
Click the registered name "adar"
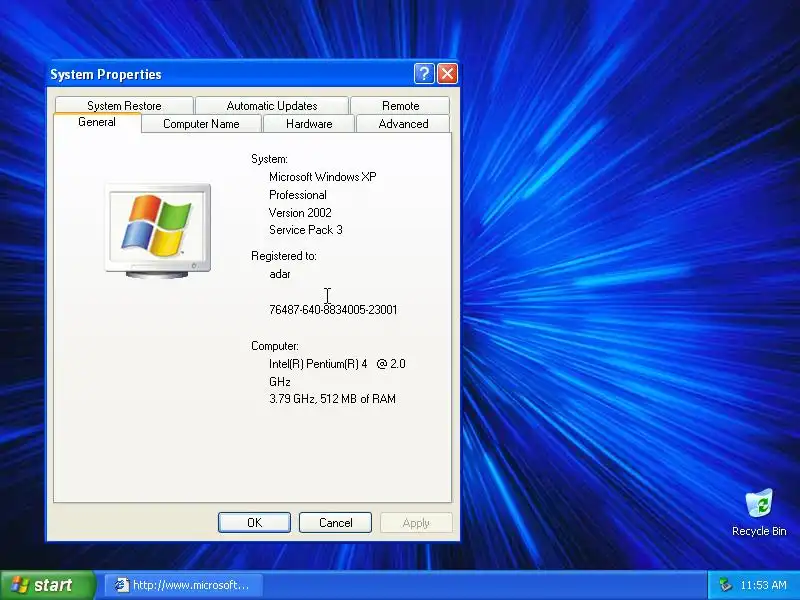pyautogui.click(x=280, y=274)
